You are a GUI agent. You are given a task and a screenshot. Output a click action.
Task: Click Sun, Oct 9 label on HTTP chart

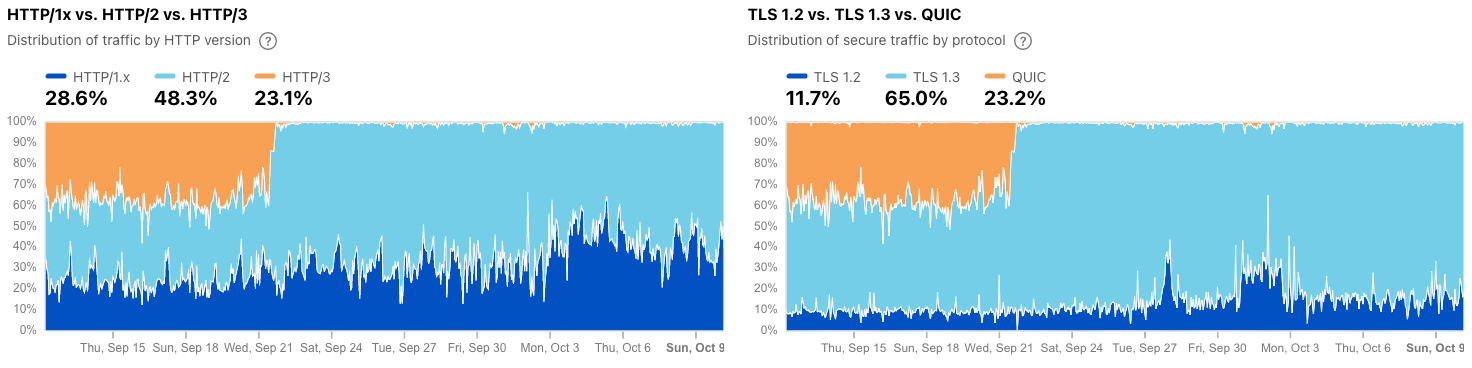(695, 348)
